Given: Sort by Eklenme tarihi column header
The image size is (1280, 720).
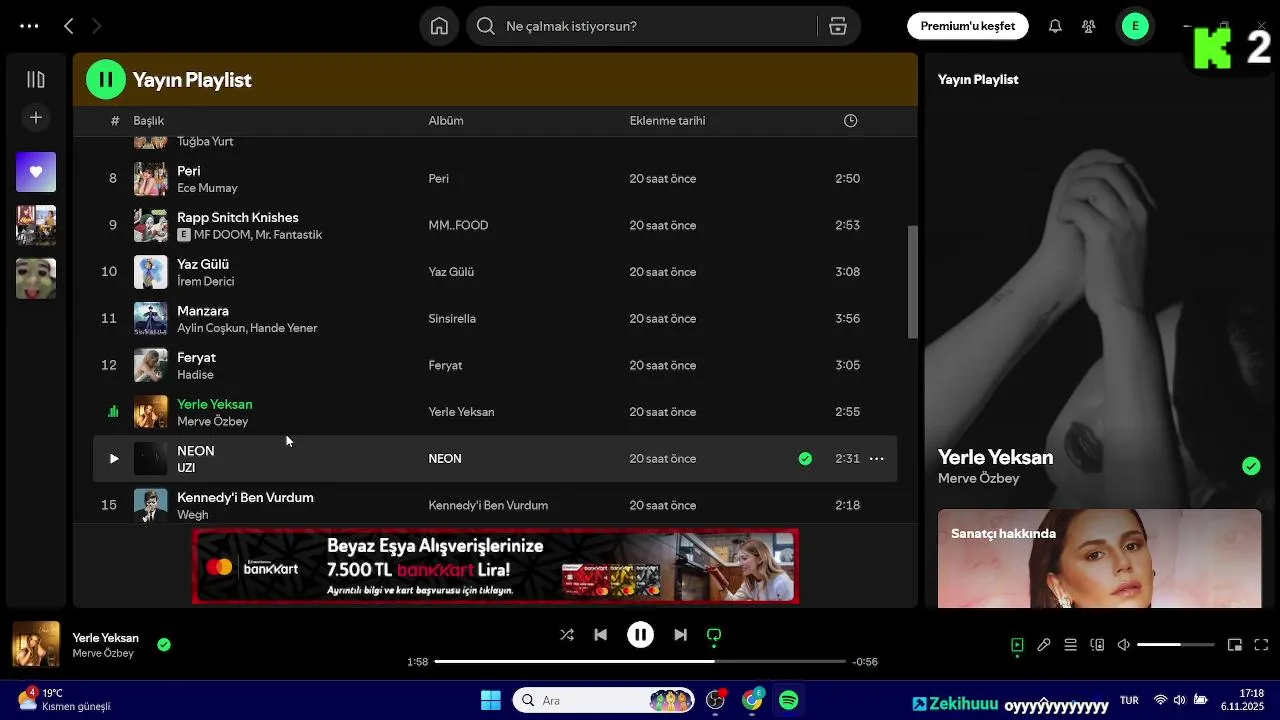Looking at the screenshot, I should 667,121.
